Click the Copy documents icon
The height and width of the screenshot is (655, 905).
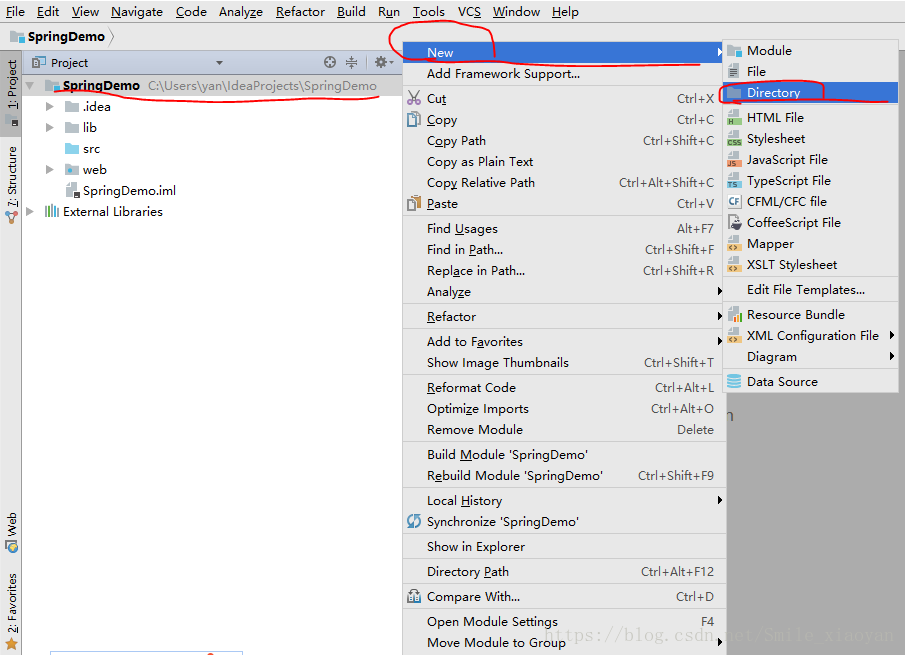click(414, 119)
